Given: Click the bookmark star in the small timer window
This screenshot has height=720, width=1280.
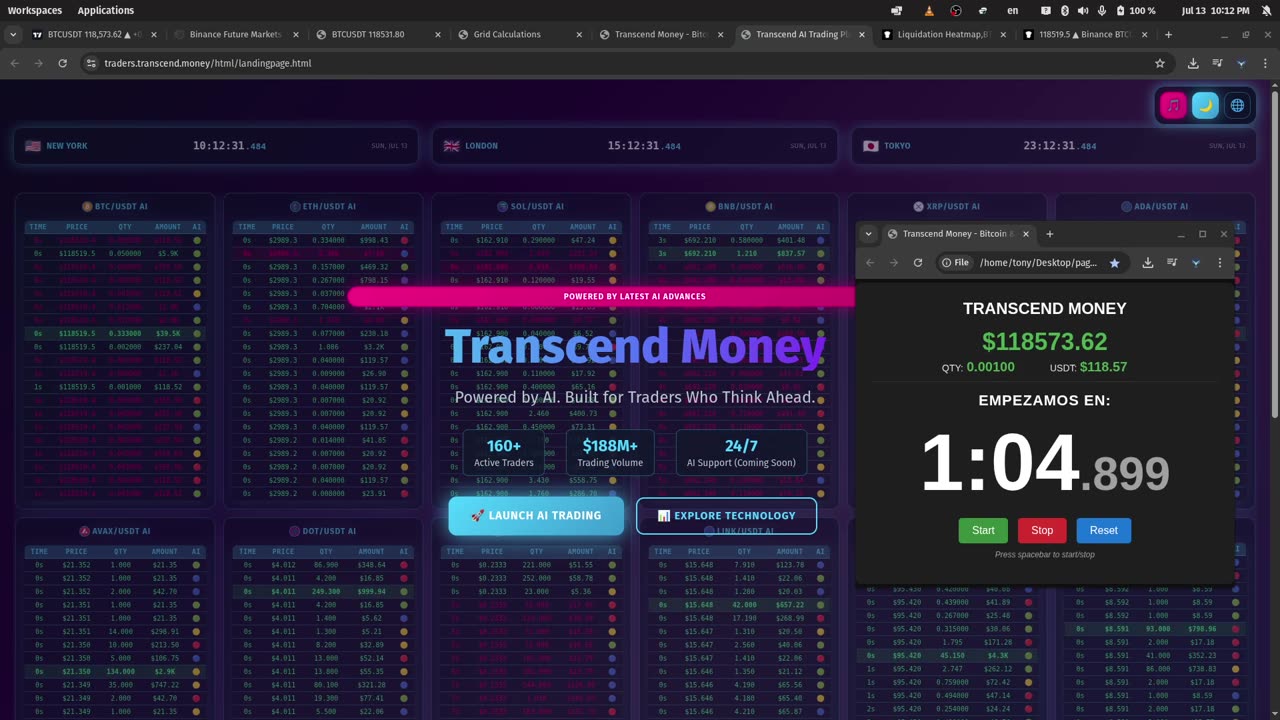Looking at the screenshot, I should tap(1114, 263).
